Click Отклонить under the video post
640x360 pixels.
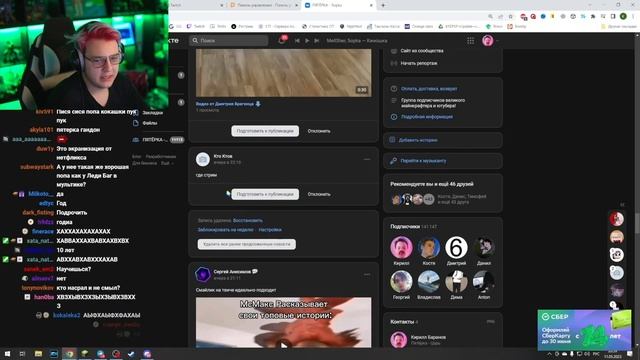coord(319,131)
